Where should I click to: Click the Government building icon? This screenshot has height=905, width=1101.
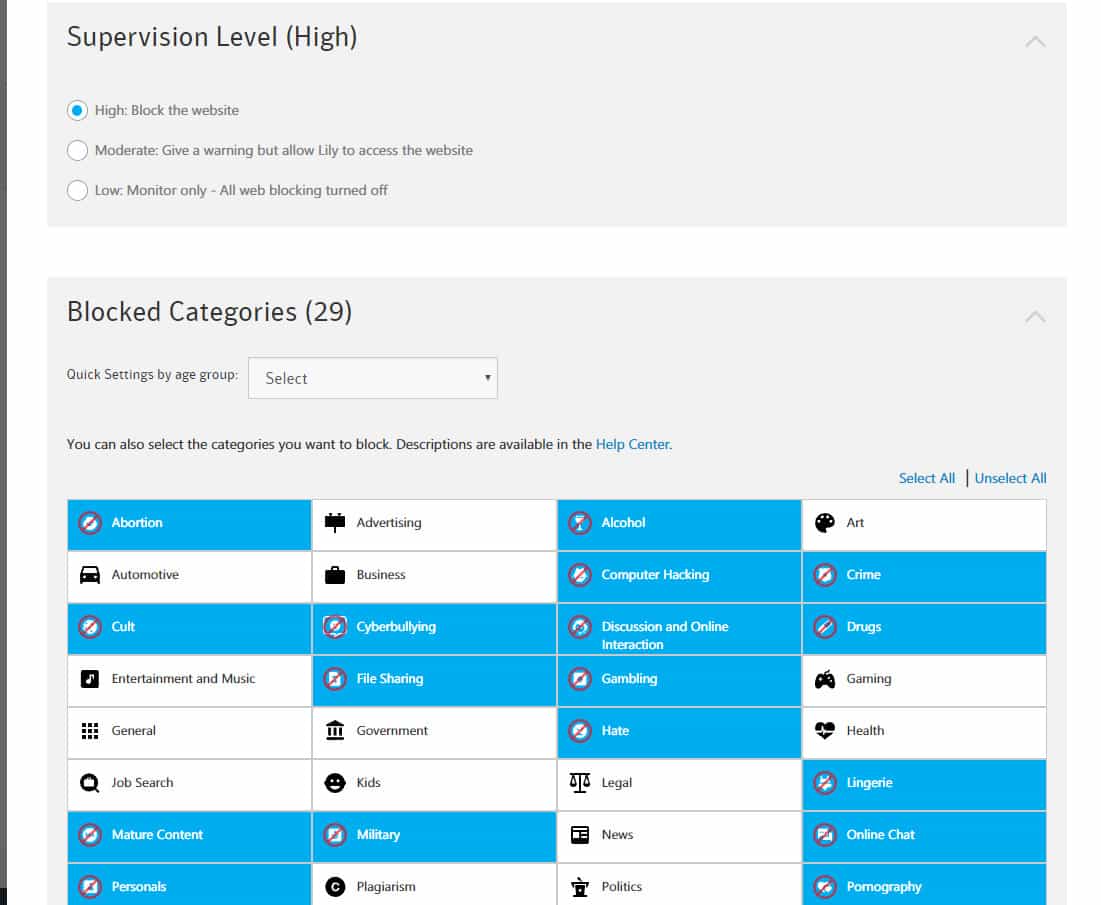point(335,730)
